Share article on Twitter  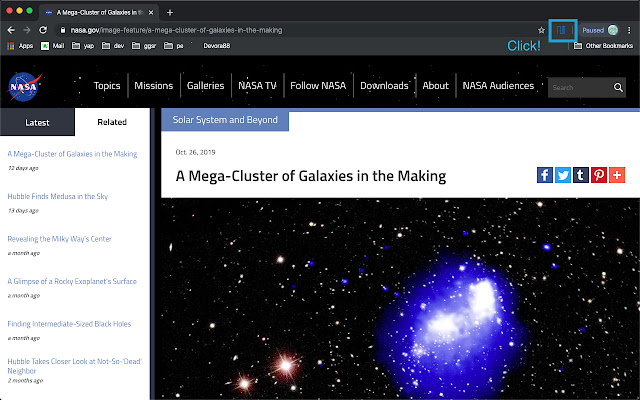[x=562, y=175]
